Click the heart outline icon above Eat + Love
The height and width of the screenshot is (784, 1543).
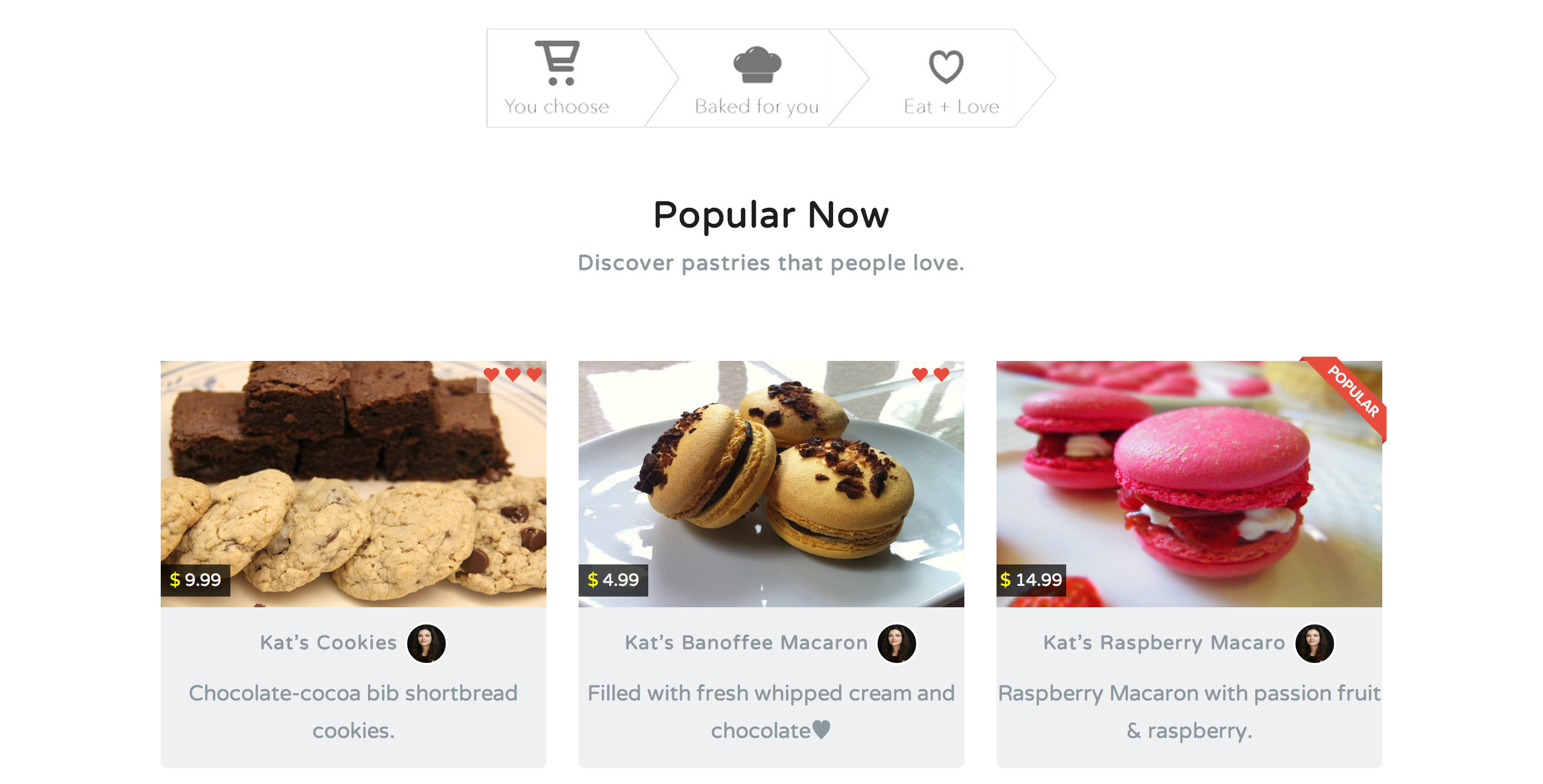tap(946, 66)
